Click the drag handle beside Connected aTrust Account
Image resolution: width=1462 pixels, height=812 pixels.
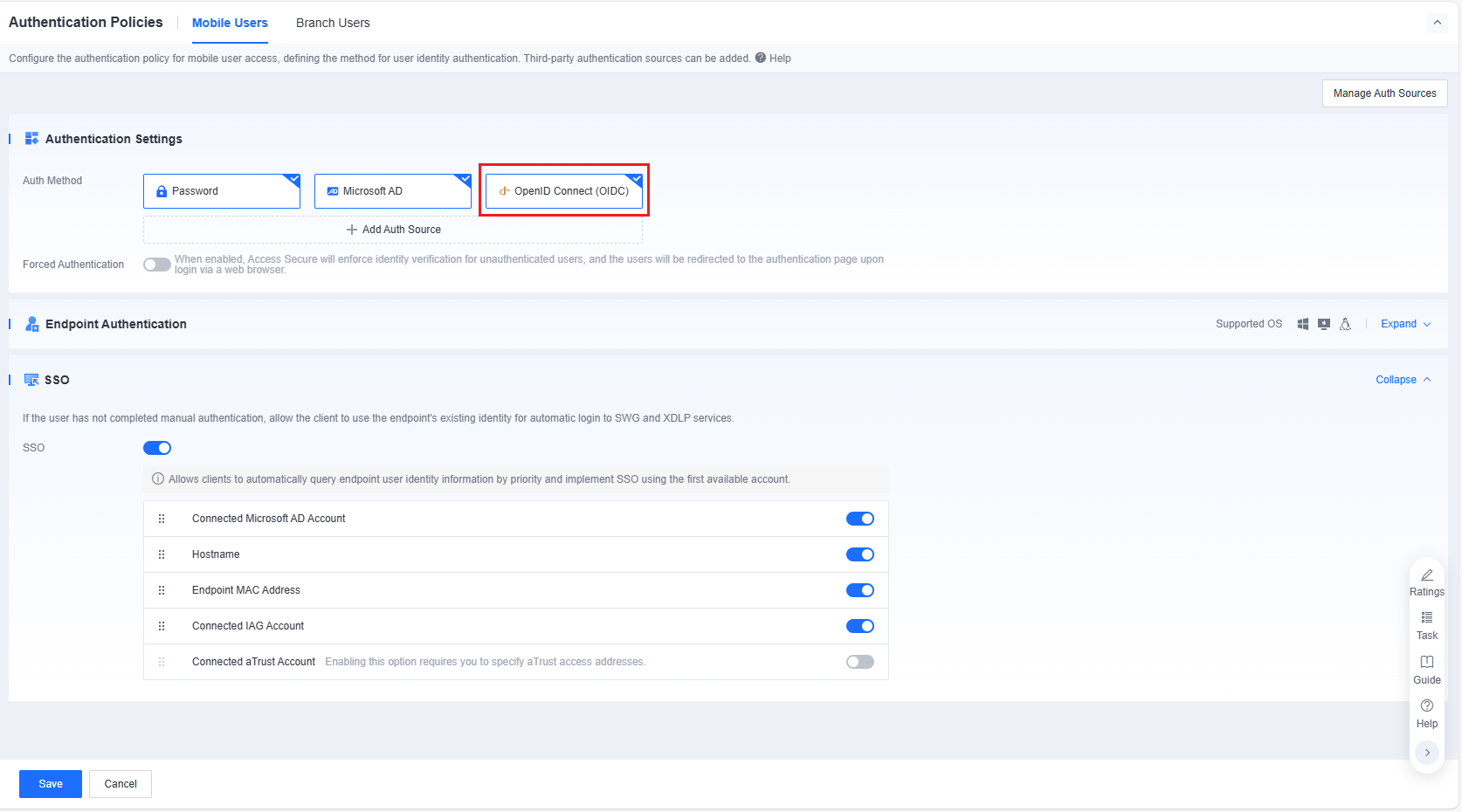point(162,662)
